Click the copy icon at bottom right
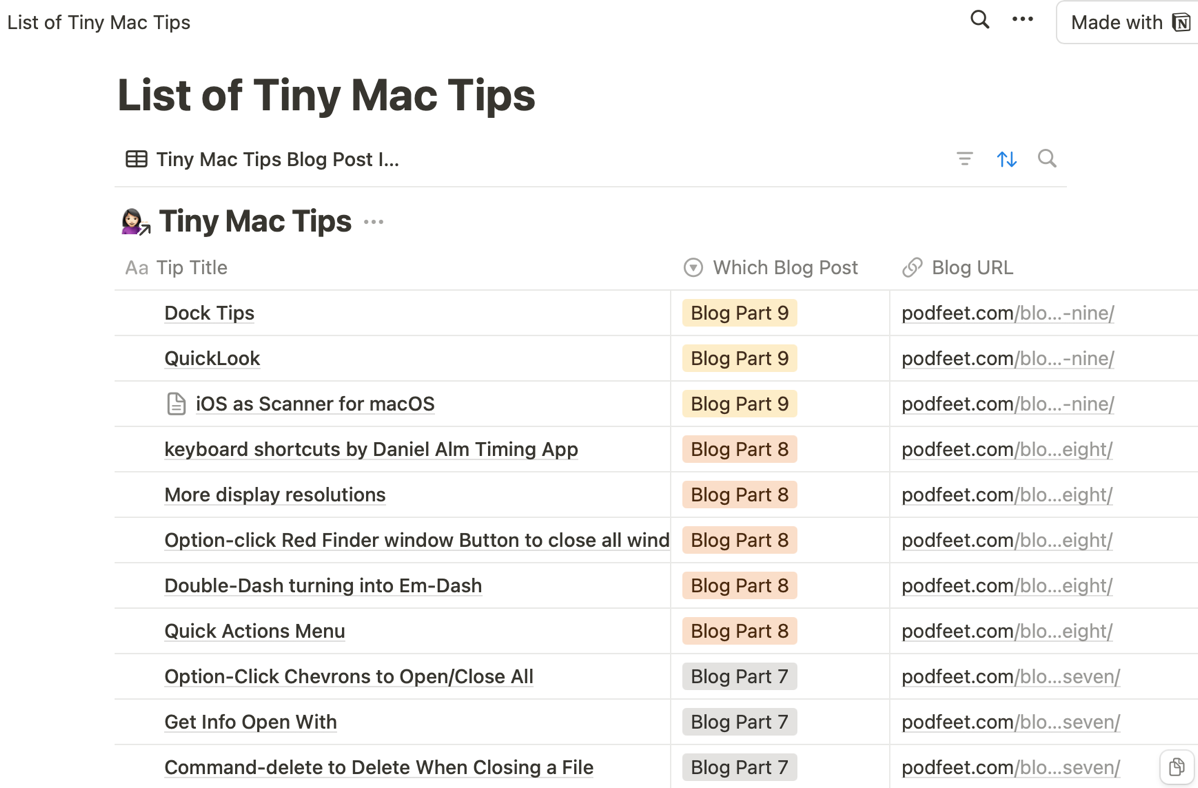 click(x=1176, y=767)
